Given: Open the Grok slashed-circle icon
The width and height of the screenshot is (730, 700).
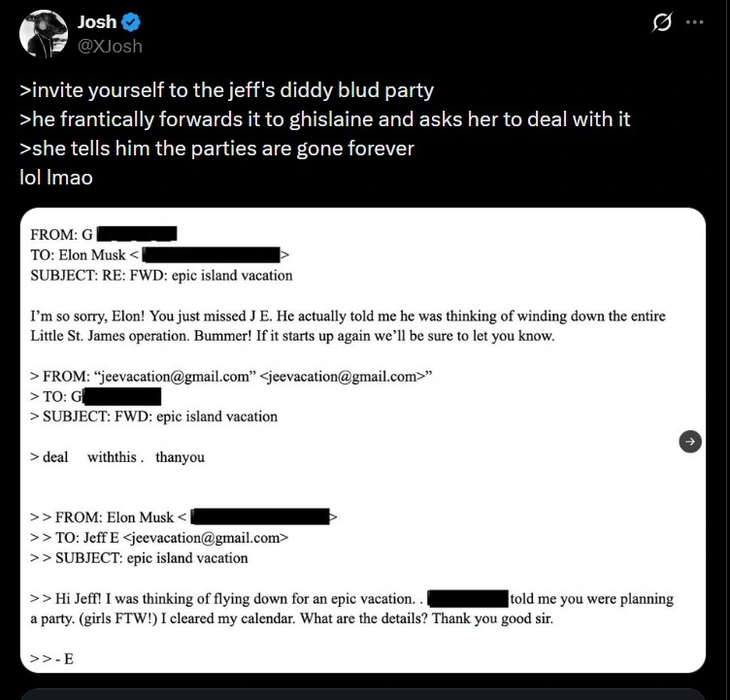Looking at the screenshot, I should [661, 24].
